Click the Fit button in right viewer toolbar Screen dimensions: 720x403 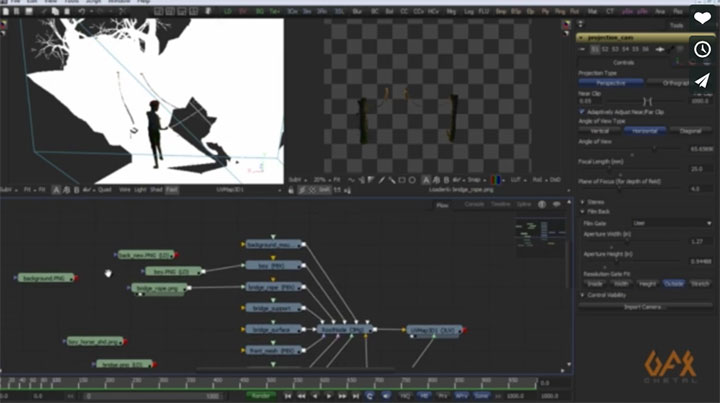tap(337, 180)
